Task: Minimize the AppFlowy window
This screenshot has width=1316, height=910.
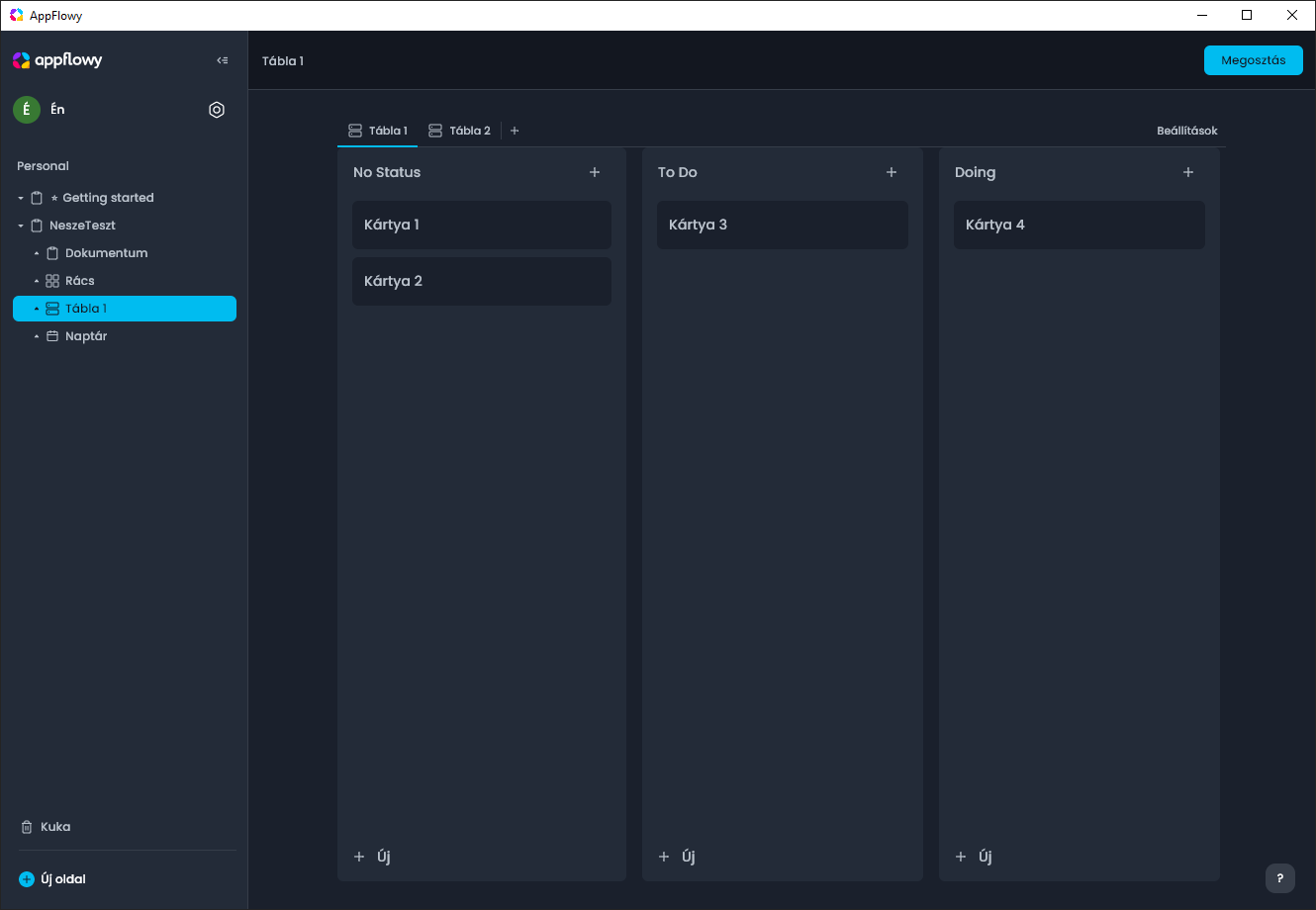Action: (1202, 15)
